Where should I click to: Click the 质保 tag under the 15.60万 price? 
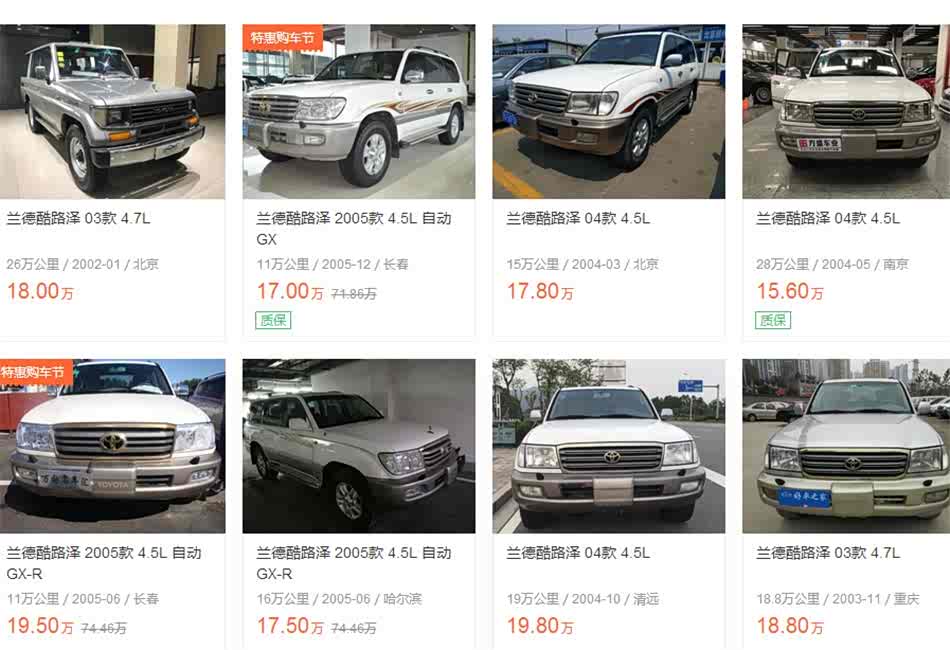pyautogui.click(x=773, y=320)
